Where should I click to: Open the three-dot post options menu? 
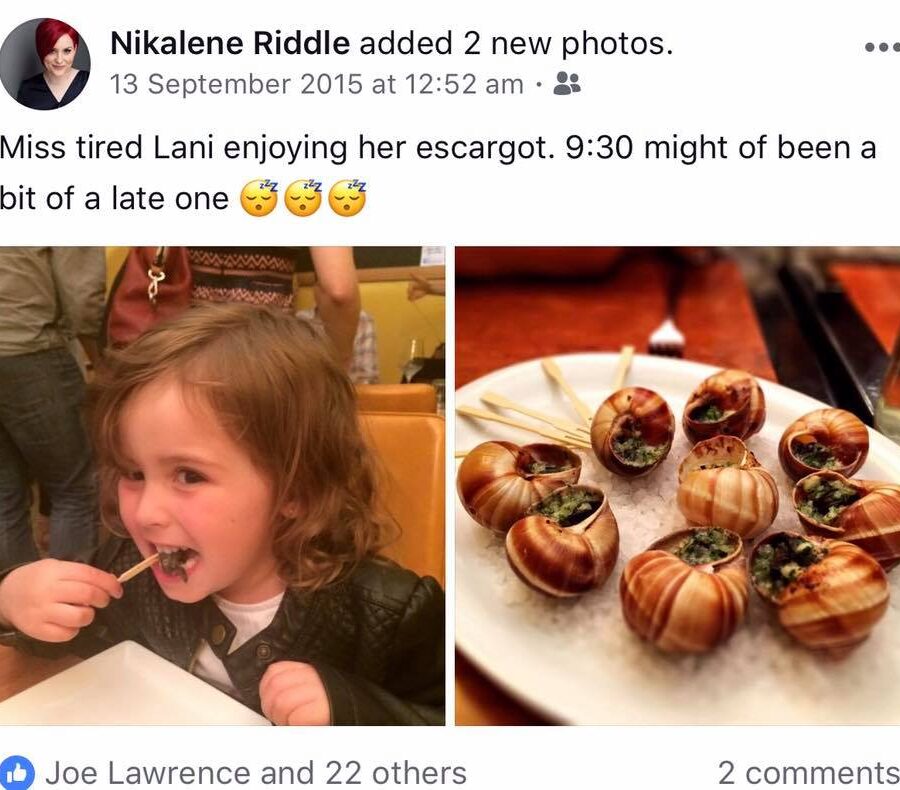[880, 47]
